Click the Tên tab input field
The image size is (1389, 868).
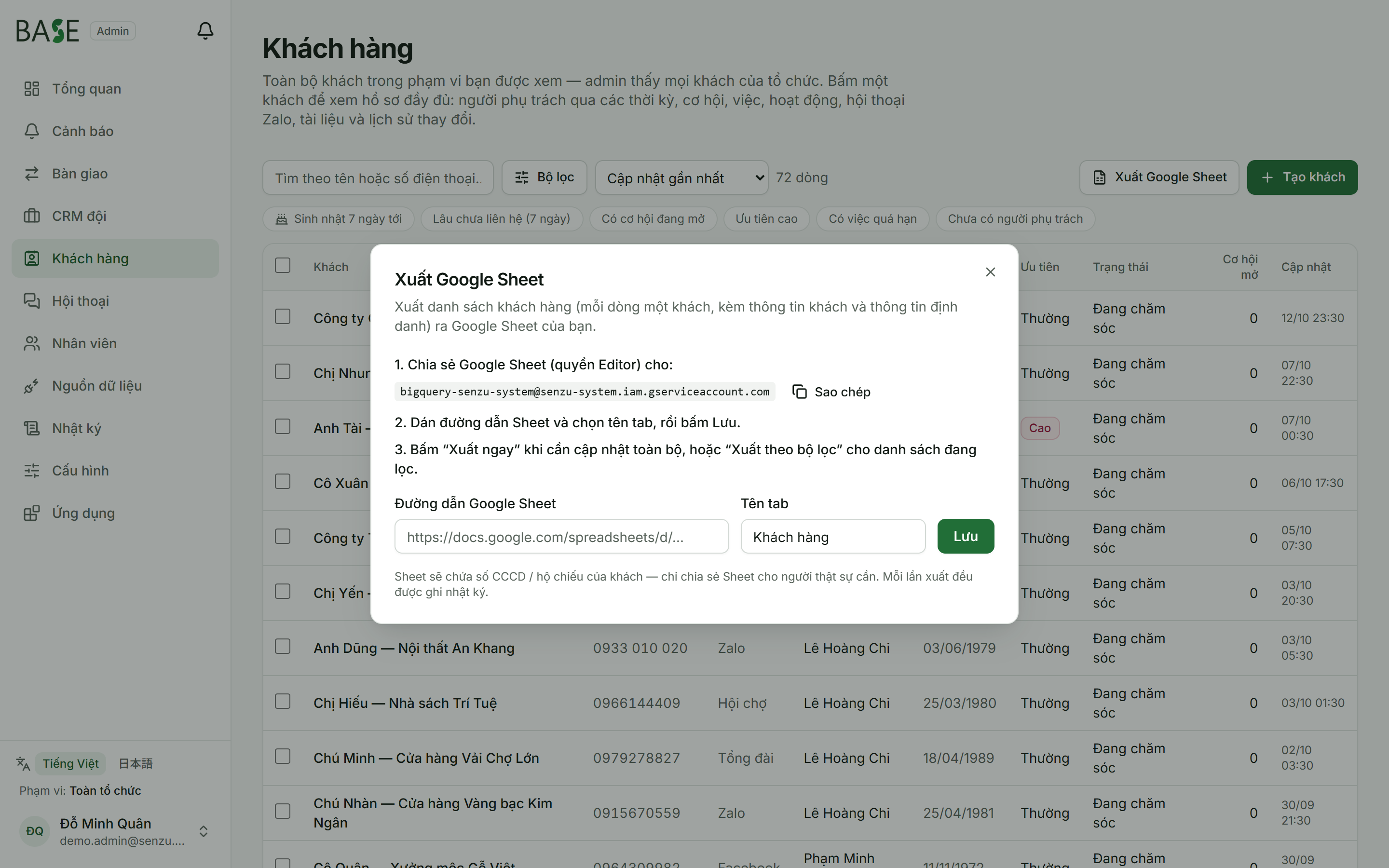[833, 536]
